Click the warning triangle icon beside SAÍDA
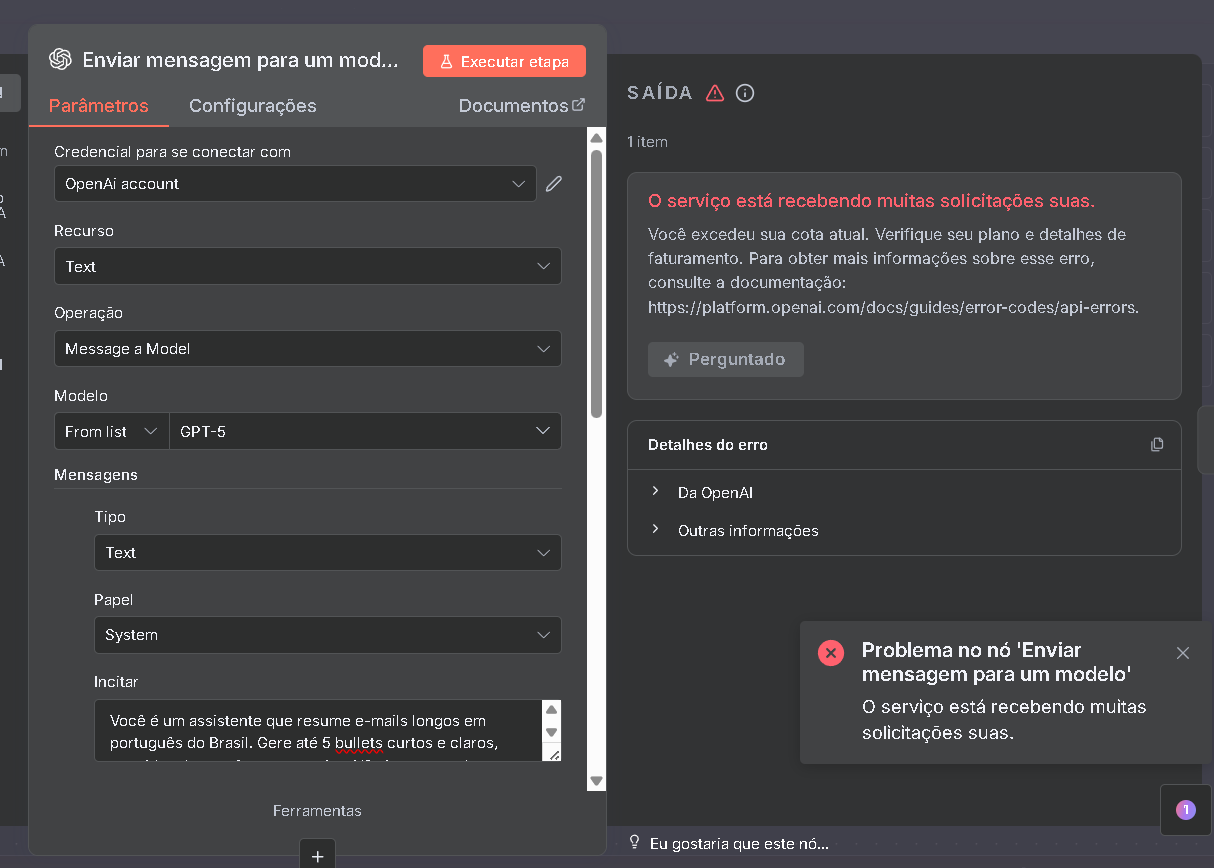1214x868 pixels. coord(715,93)
